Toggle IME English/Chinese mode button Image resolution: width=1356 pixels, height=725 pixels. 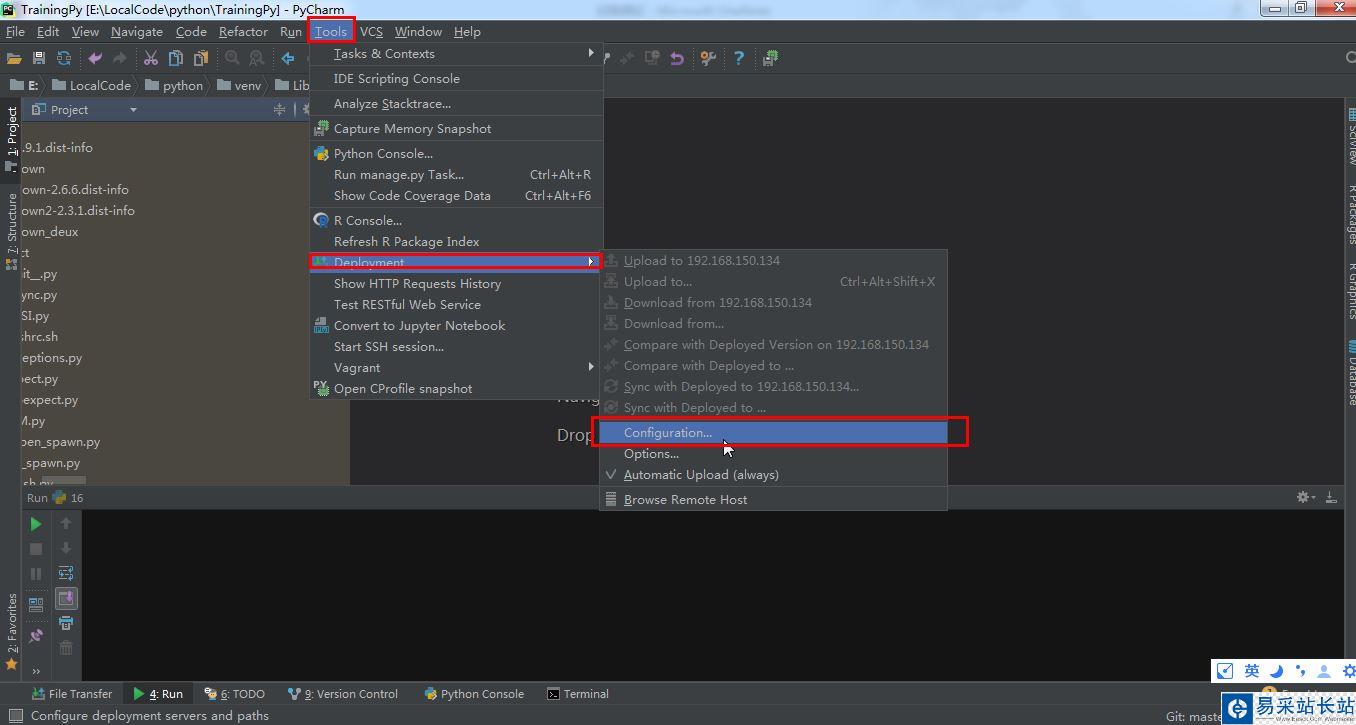[1251, 671]
